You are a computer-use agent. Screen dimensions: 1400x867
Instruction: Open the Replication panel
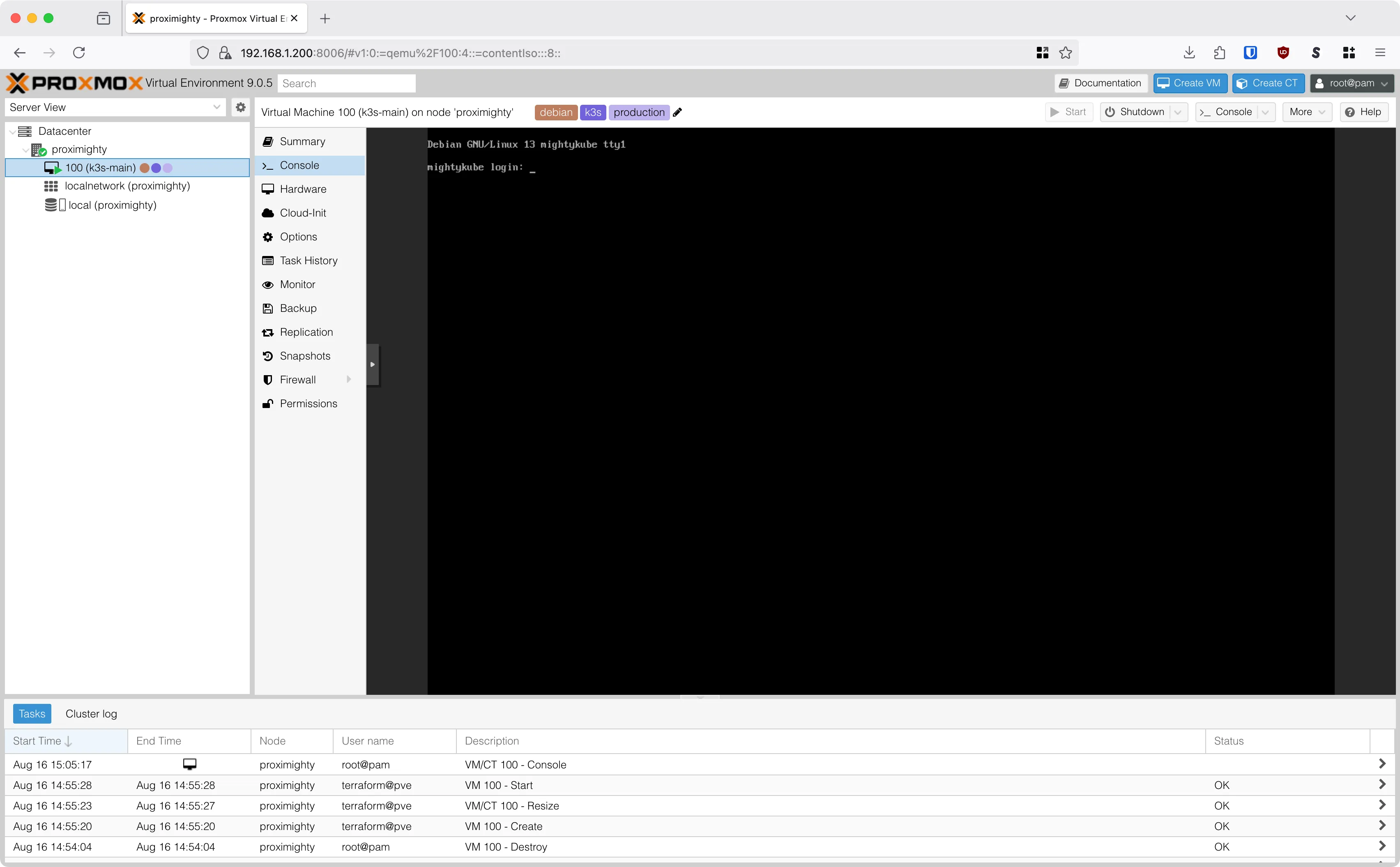(x=307, y=332)
